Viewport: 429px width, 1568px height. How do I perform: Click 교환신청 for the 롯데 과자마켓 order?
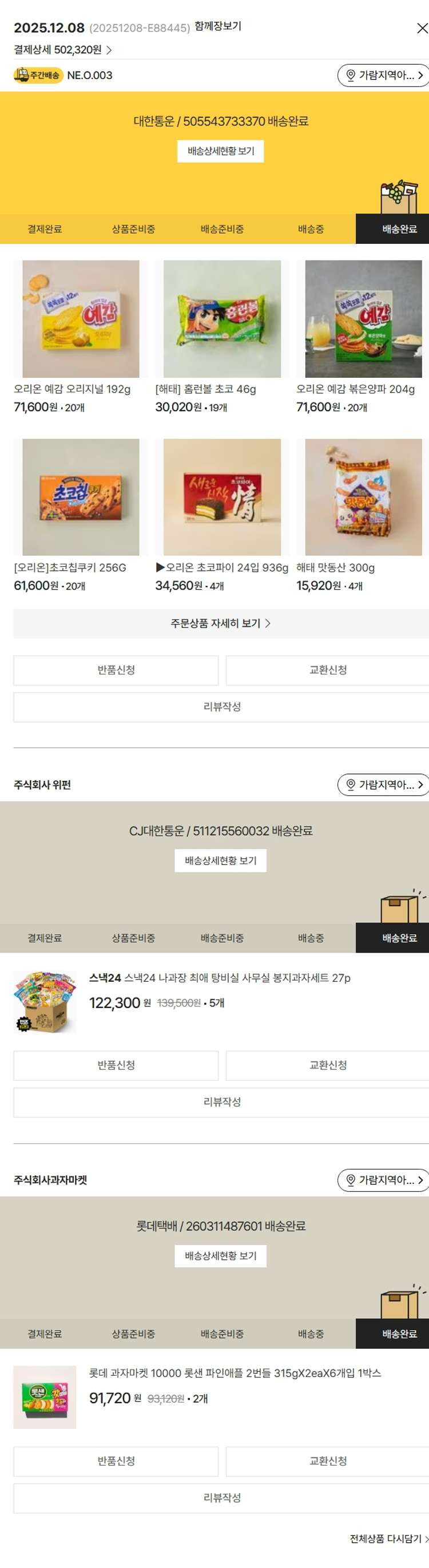pyautogui.click(x=328, y=1461)
